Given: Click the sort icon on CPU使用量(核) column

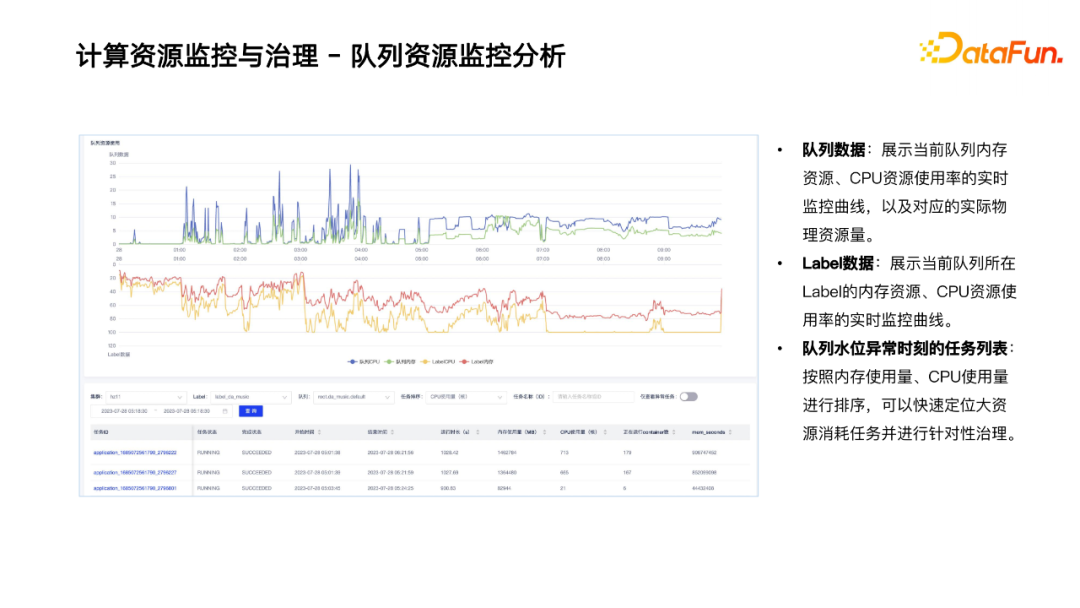Looking at the screenshot, I should tap(603, 431).
